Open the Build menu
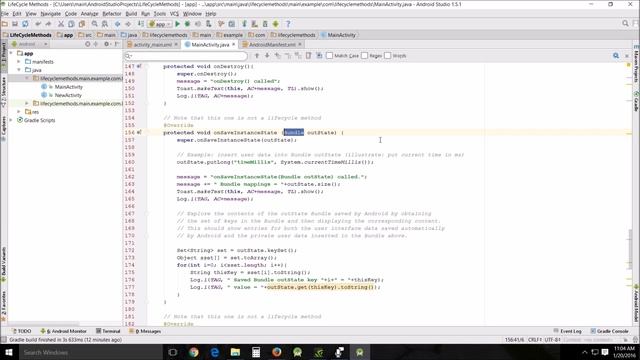 (131, 13)
